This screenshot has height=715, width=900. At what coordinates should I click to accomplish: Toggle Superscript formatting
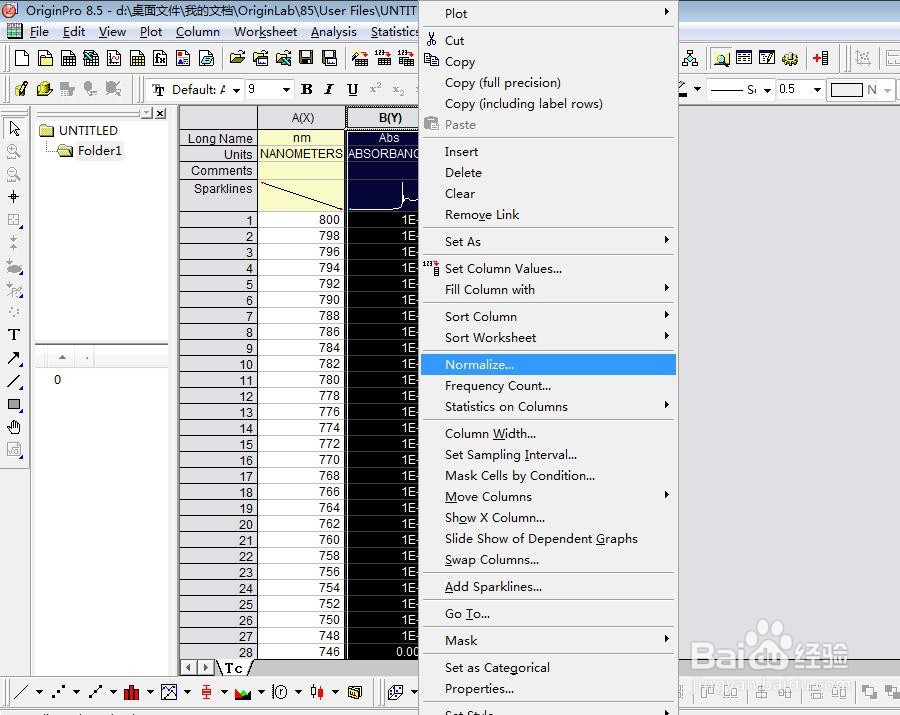click(375, 90)
